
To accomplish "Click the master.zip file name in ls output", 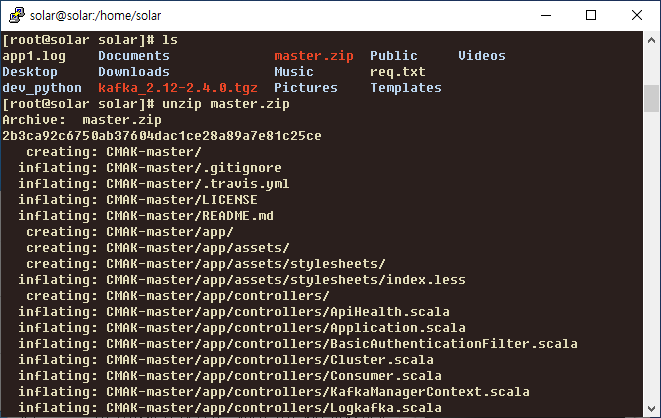I will 314,56.
